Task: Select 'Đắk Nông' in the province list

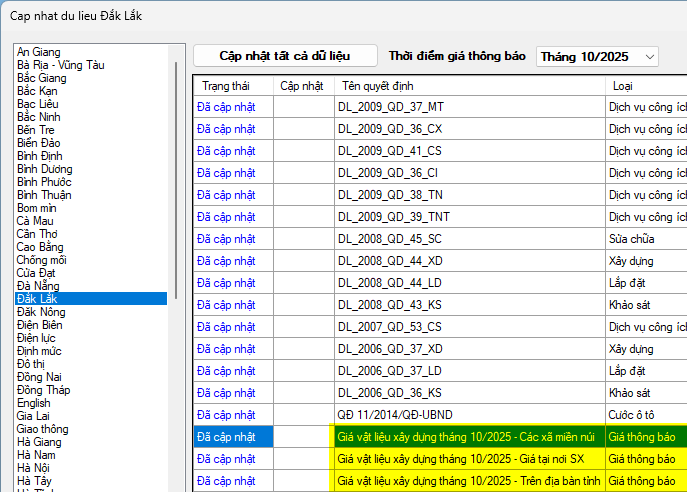Action: point(41,312)
